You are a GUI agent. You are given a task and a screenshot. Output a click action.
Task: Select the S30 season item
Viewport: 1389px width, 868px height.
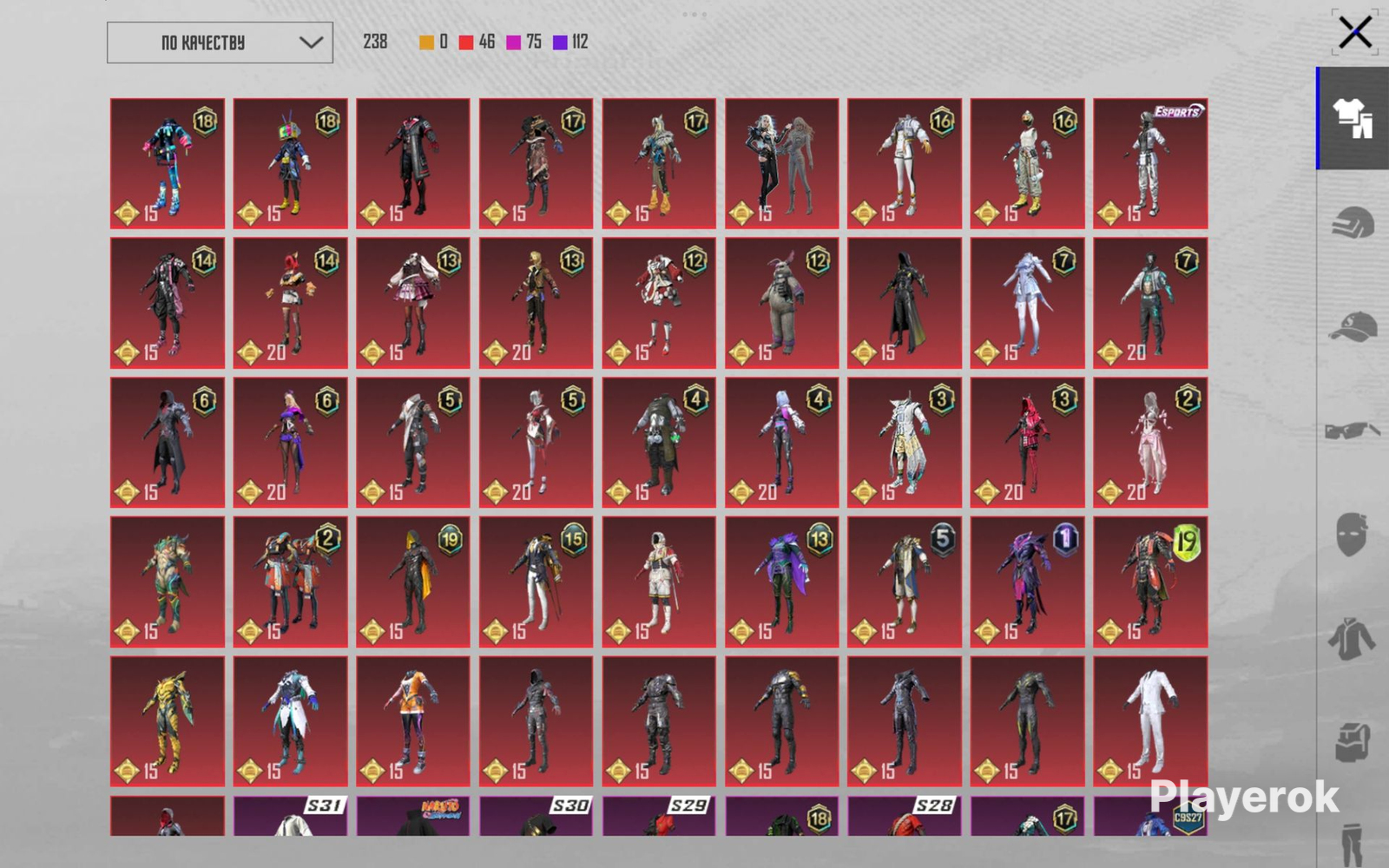[537, 817]
